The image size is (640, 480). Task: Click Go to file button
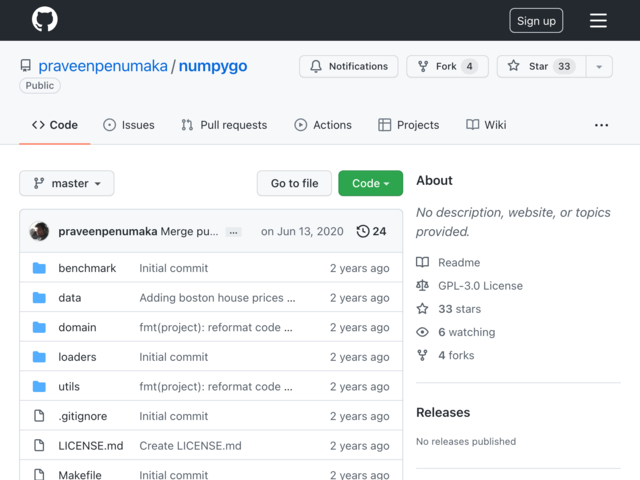(x=294, y=183)
